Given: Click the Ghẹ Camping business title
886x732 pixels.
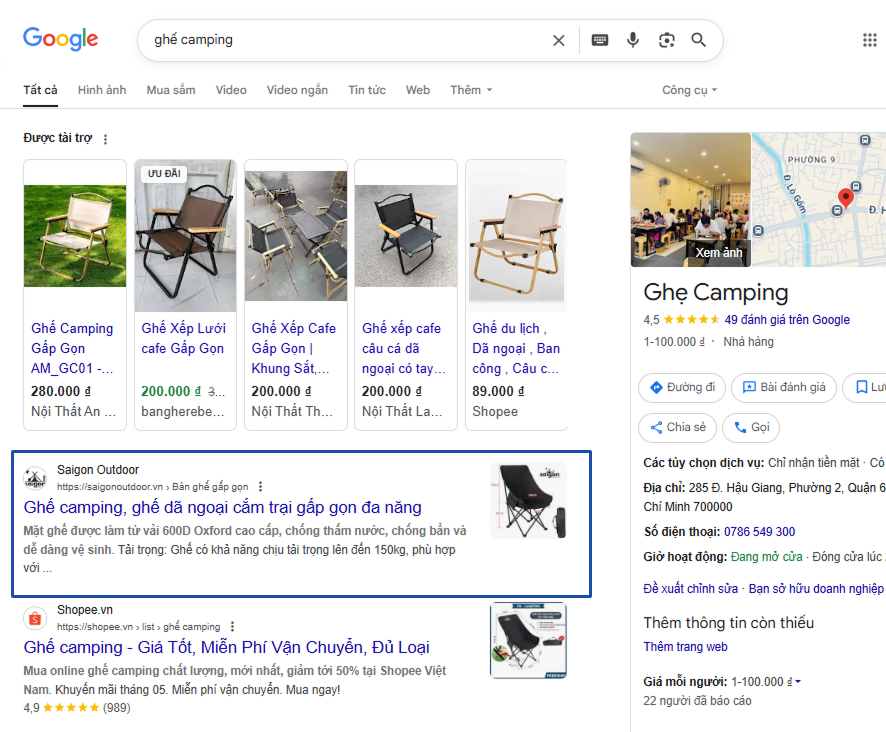Looking at the screenshot, I should pos(716,293).
